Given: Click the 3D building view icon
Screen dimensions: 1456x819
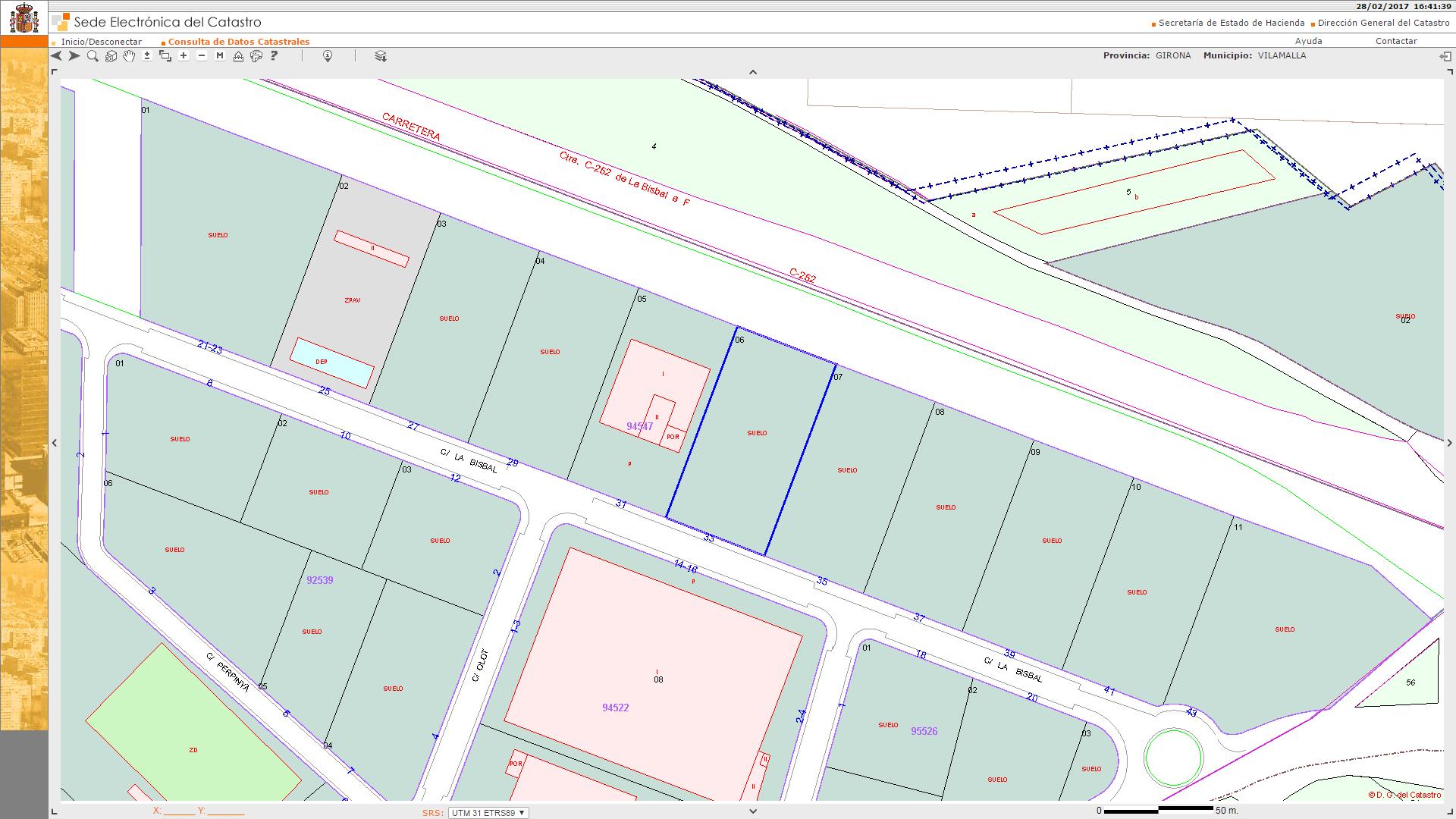Looking at the screenshot, I should point(111,56).
